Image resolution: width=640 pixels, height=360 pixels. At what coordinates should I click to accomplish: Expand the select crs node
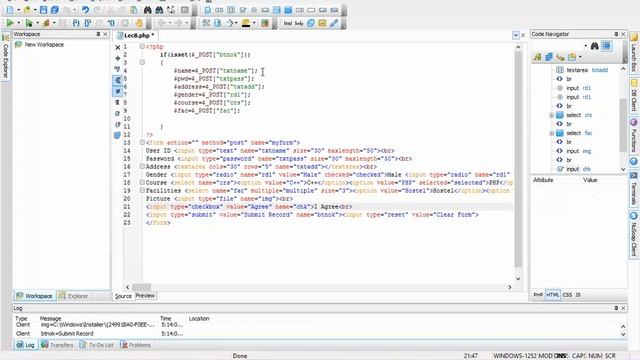(x=551, y=115)
